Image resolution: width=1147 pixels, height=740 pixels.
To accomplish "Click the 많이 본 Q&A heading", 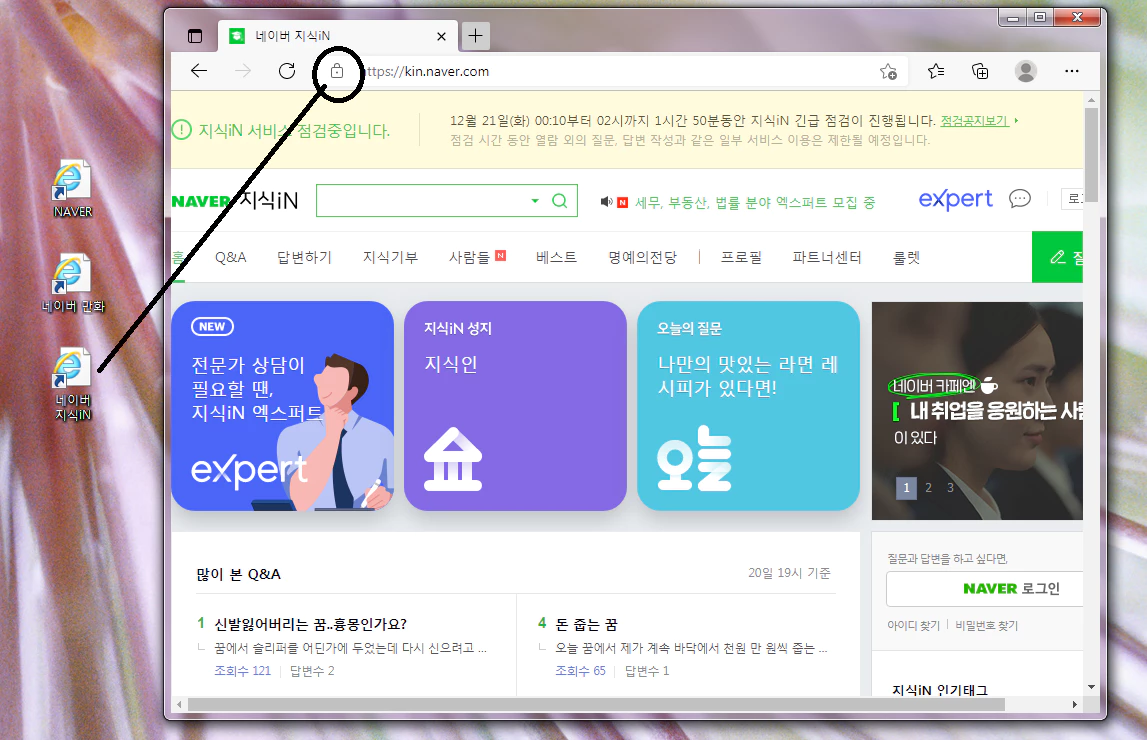I will pos(238,574).
